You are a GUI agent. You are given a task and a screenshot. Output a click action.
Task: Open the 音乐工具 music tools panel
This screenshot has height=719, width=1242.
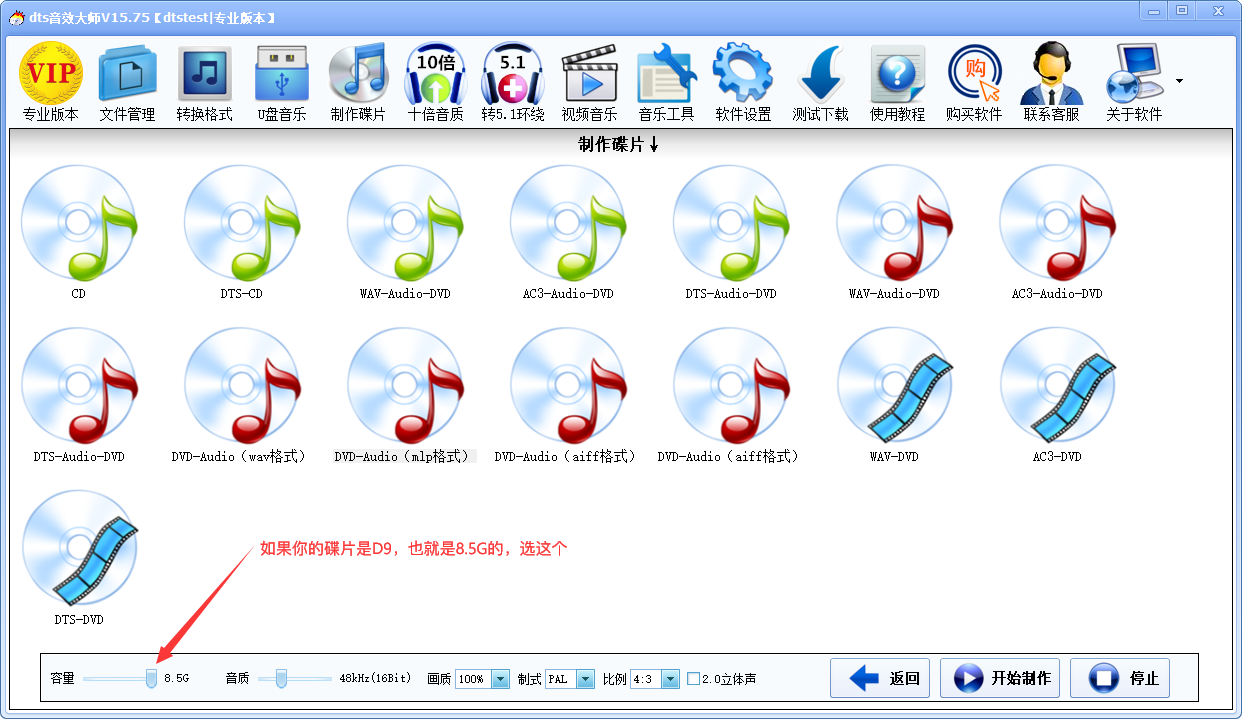pos(666,80)
